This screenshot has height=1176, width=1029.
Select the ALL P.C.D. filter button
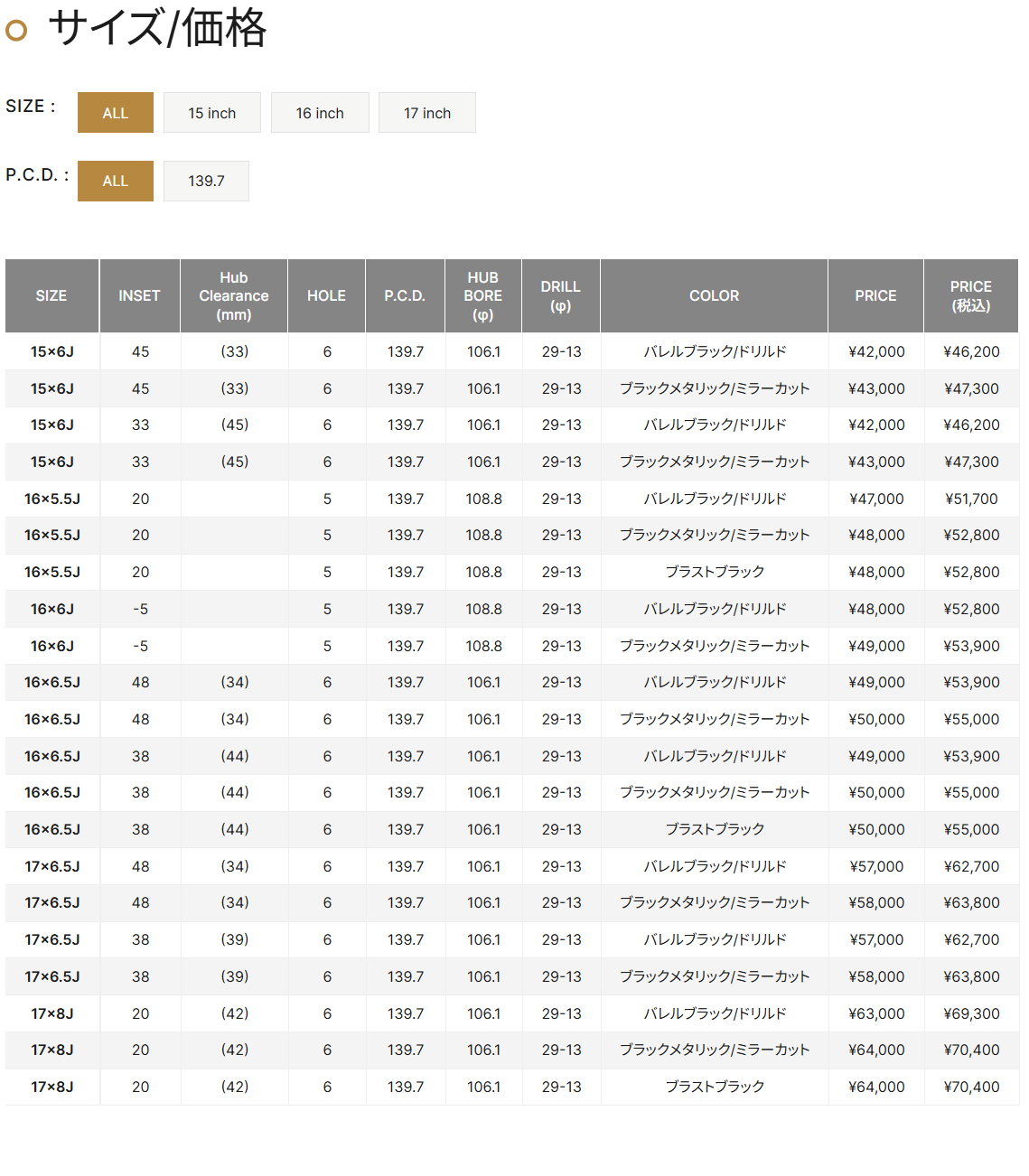click(x=115, y=181)
